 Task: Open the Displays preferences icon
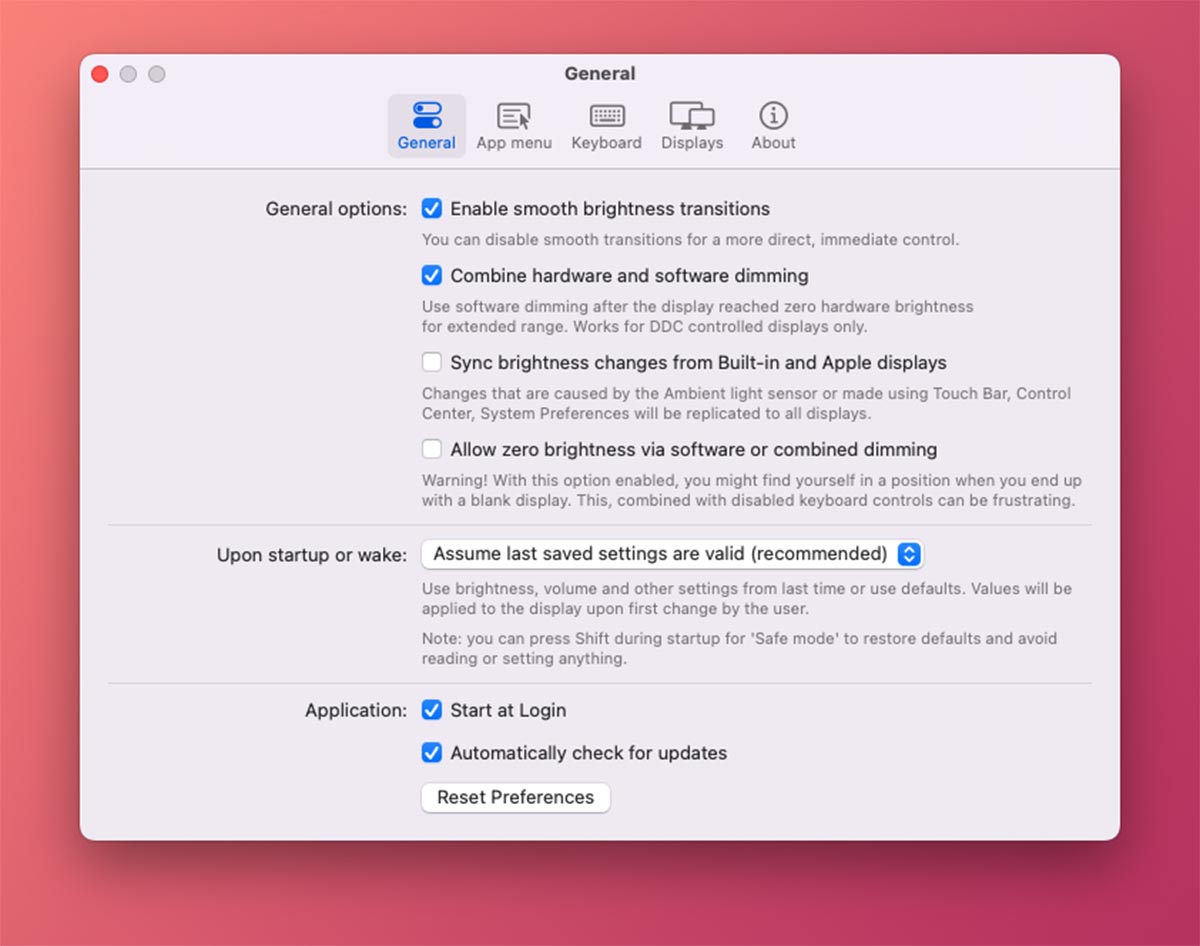click(x=692, y=116)
